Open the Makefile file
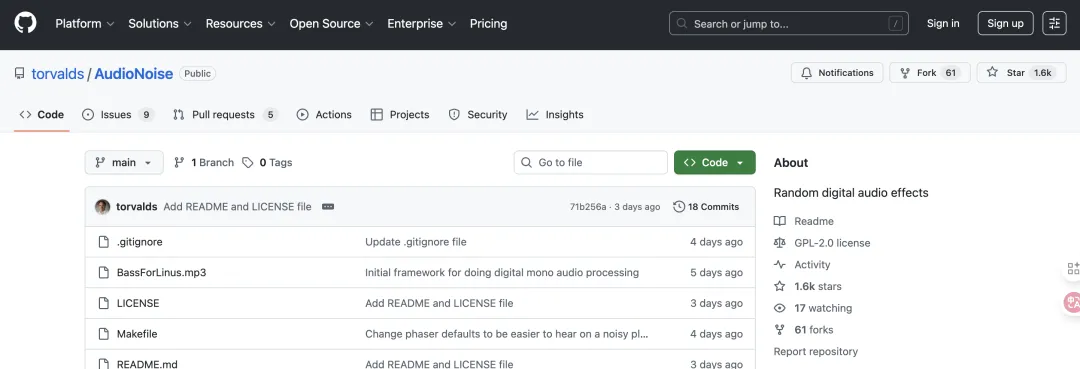The width and height of the screenshot is (1080, 369). click(137, 334)
